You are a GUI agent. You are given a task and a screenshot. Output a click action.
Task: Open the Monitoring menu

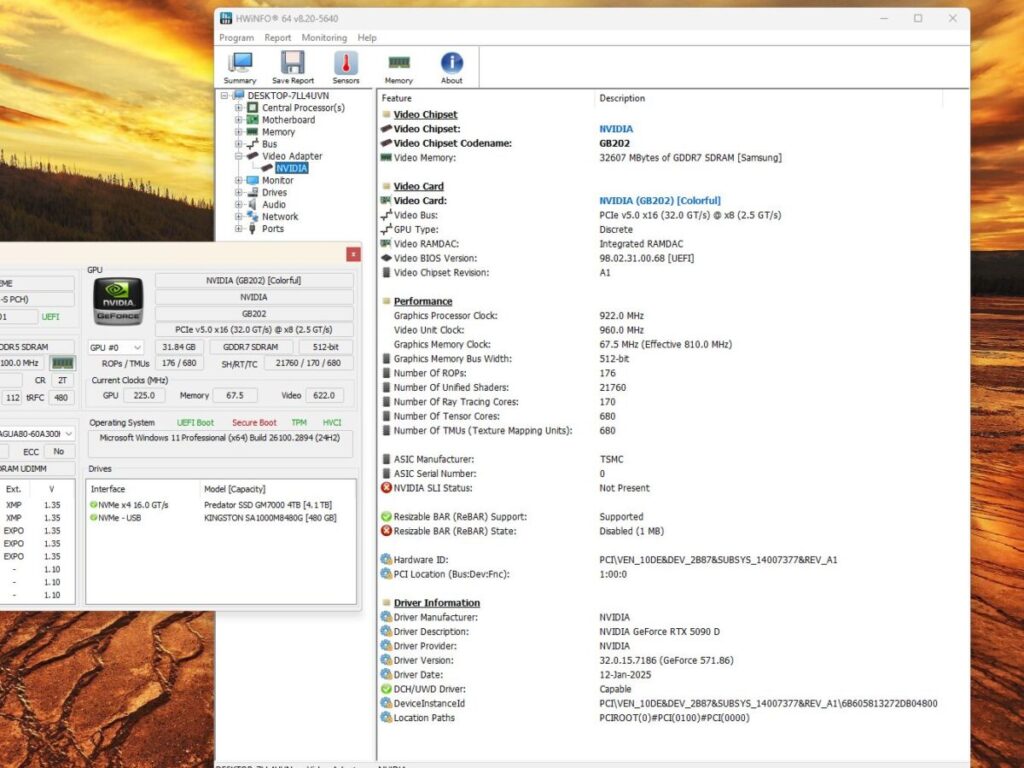point(324,38)
